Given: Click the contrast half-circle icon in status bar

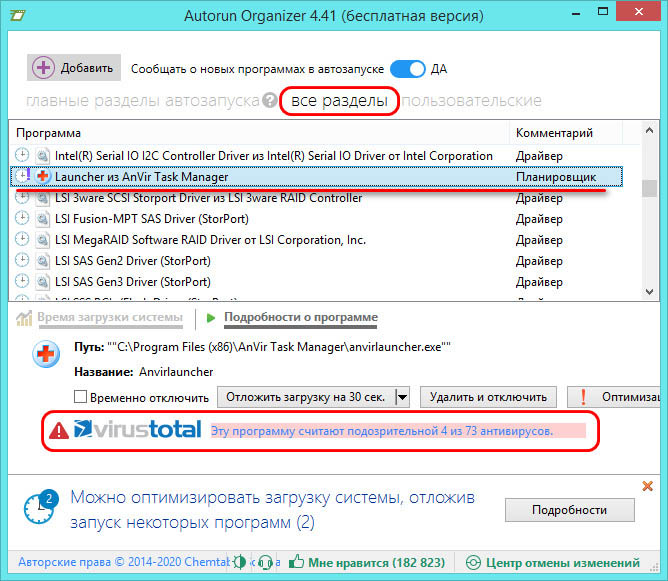Looking at the screenshot, I should pos(239,562).
